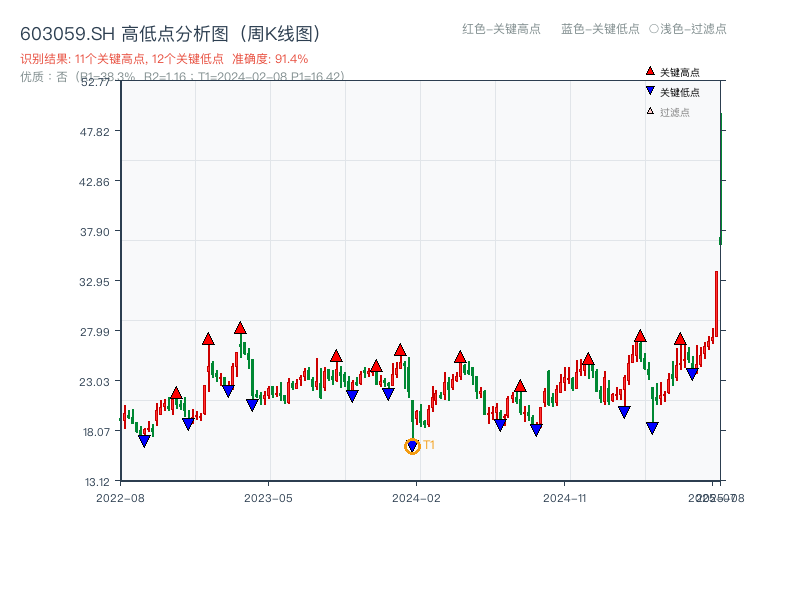The height and width of the screenshot is (600, 800).
Task: Click the 603059.SH 高低点分析图 chart title
Action: (171, 34)
